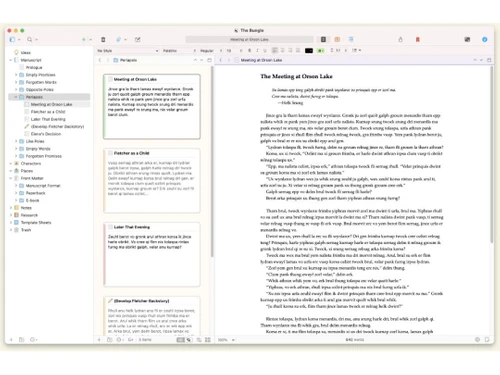500x375 pixels.
Task: Select Elena's Decision in binder
Action: pyautogui.click(x=46, y=134)
